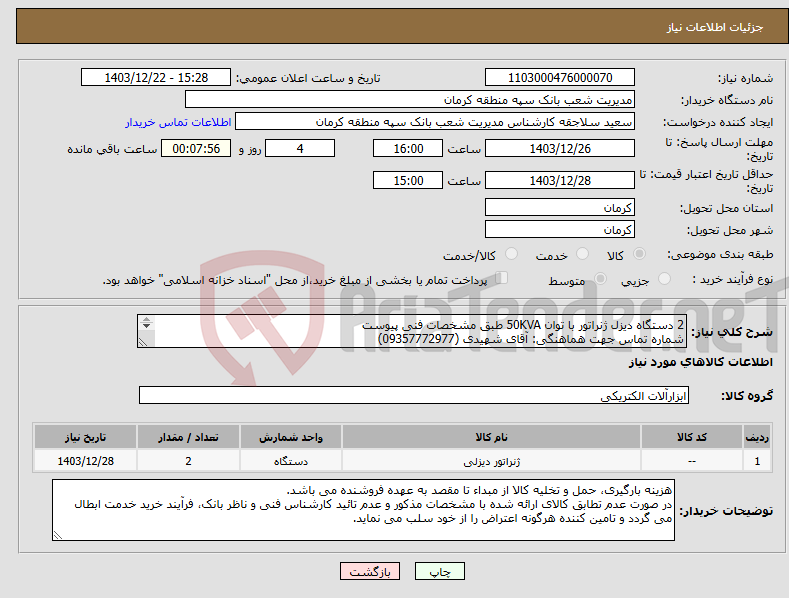Open the اطلاعات تماس خریدار link

178,122
